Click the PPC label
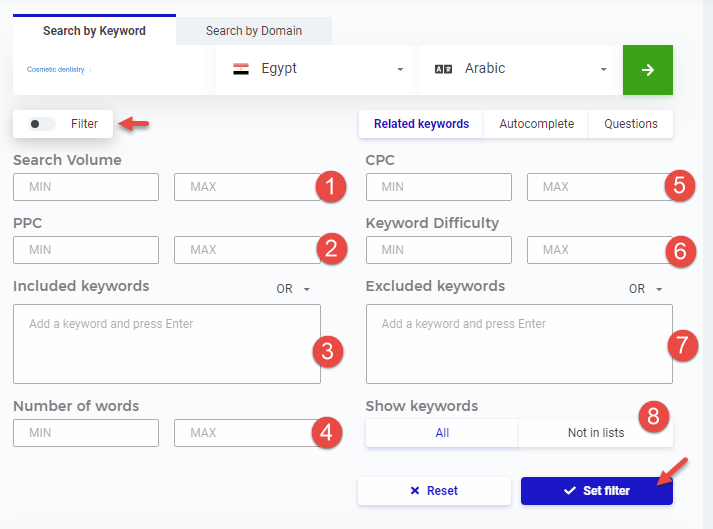 coord(27,223)
